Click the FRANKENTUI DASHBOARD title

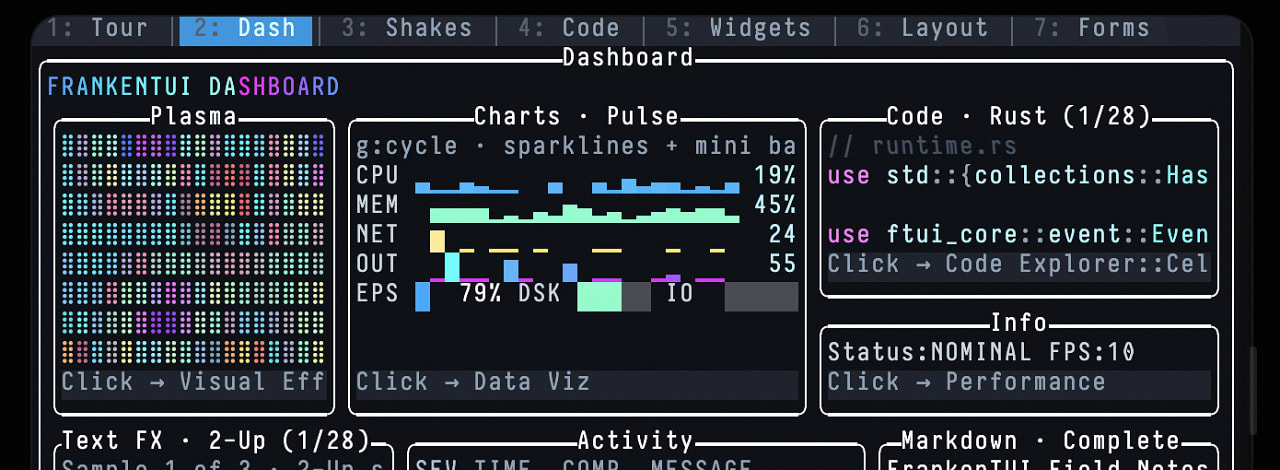[193, 87]
